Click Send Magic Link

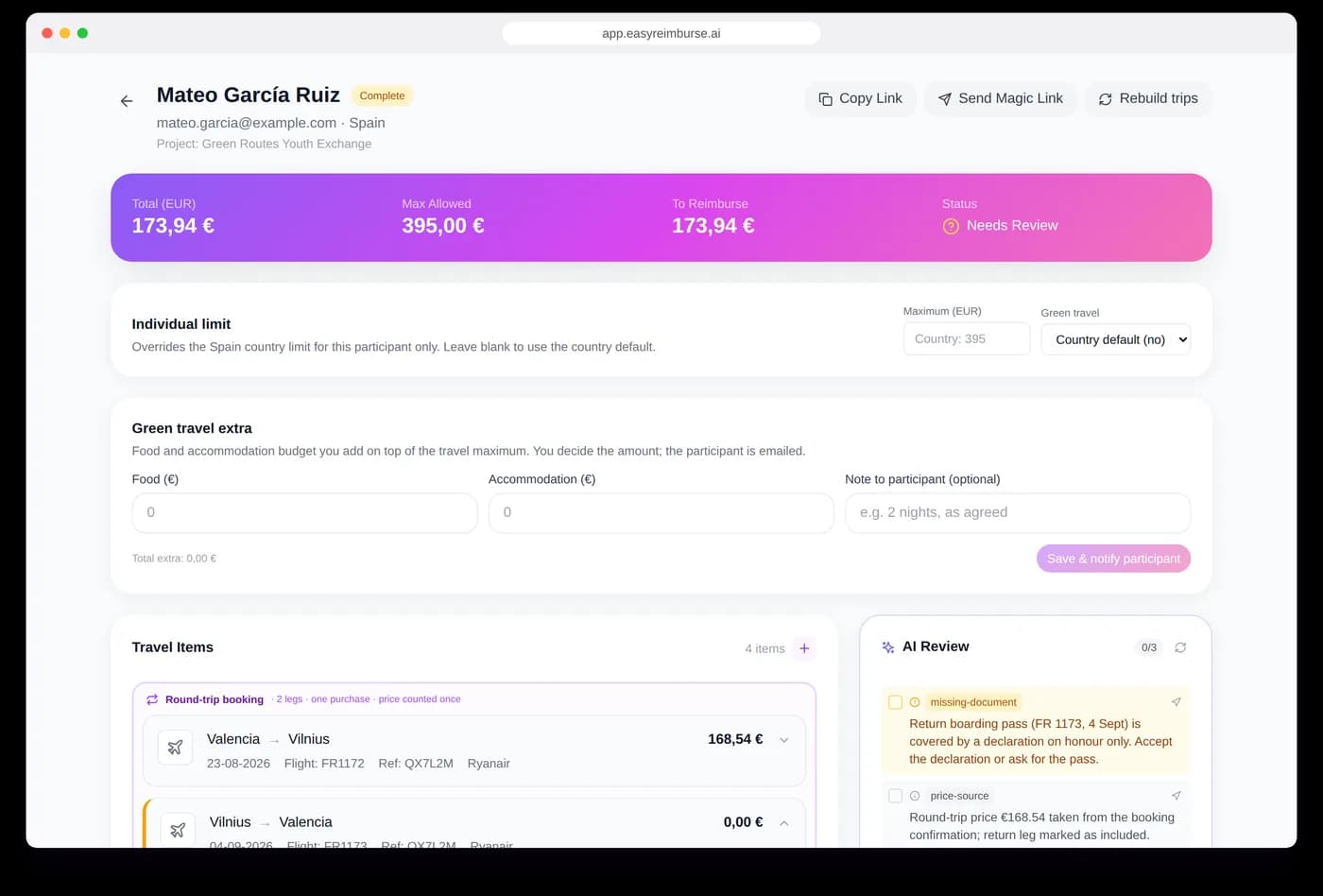1000,98
